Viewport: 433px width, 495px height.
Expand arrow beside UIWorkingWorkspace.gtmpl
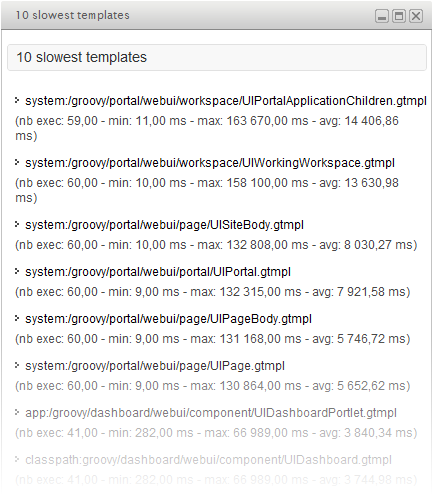[17, 162]
